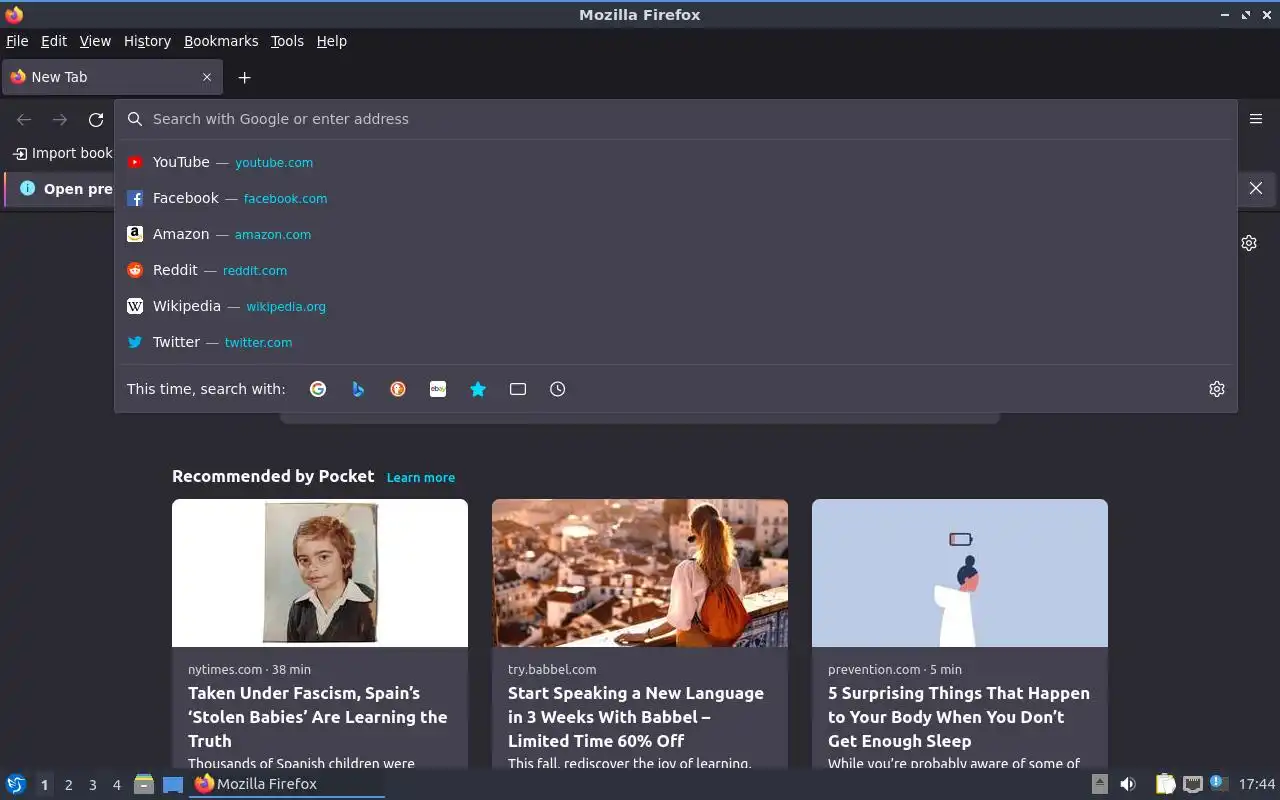
Task: Click the reload page icon
Action: (96, 120)
